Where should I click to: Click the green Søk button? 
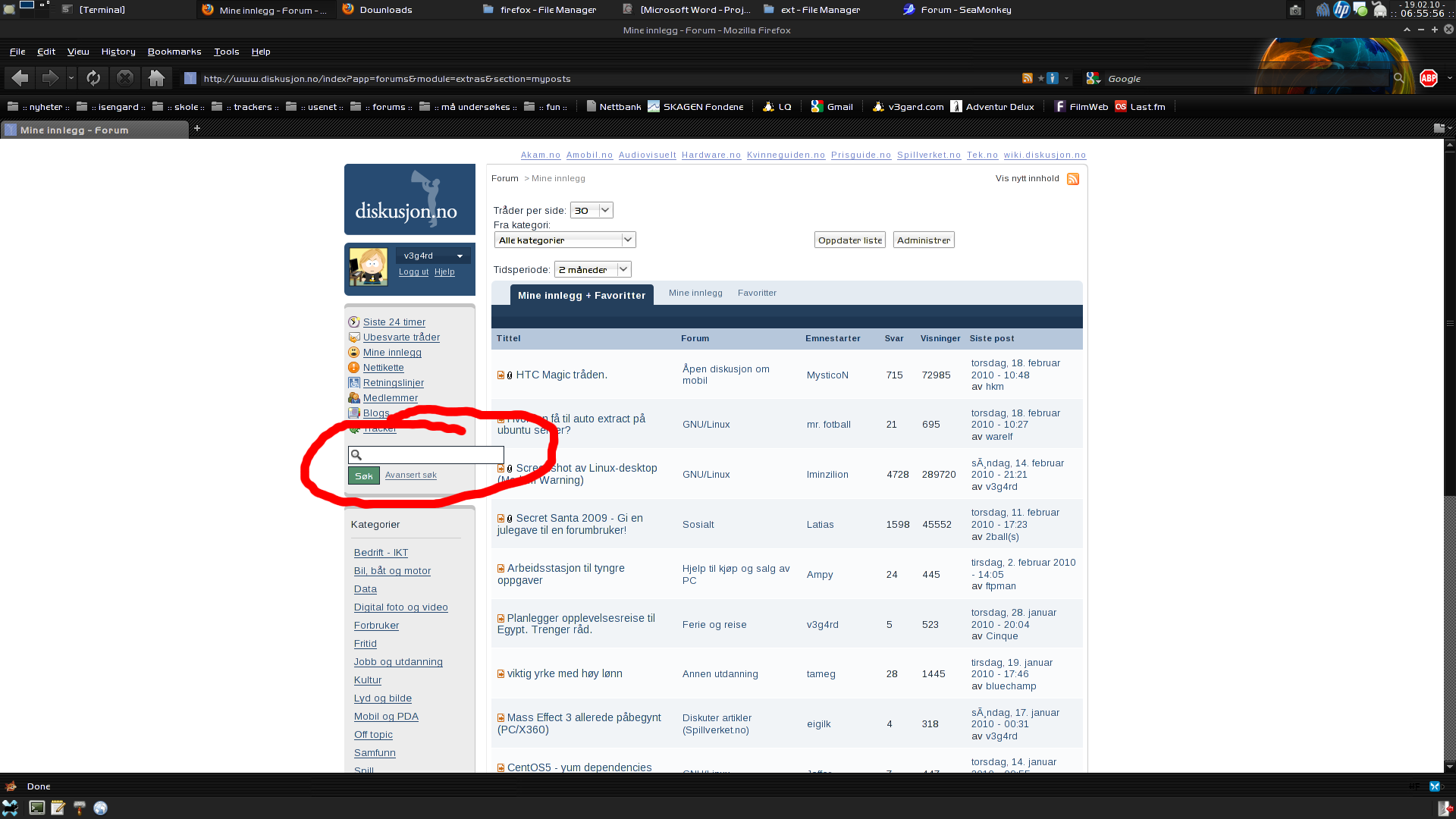364,475
